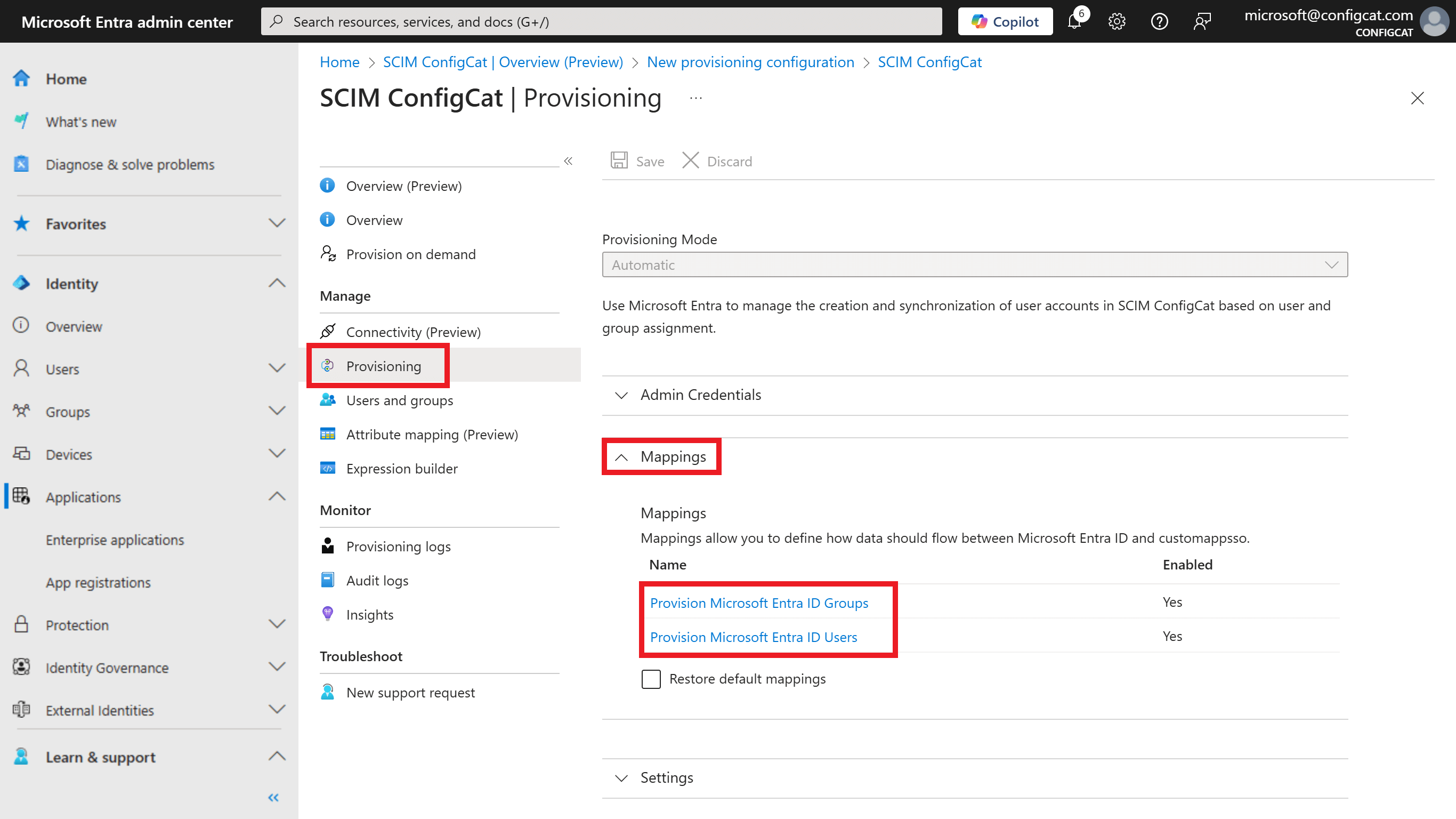Check Restore default mappings

[651, 679]
